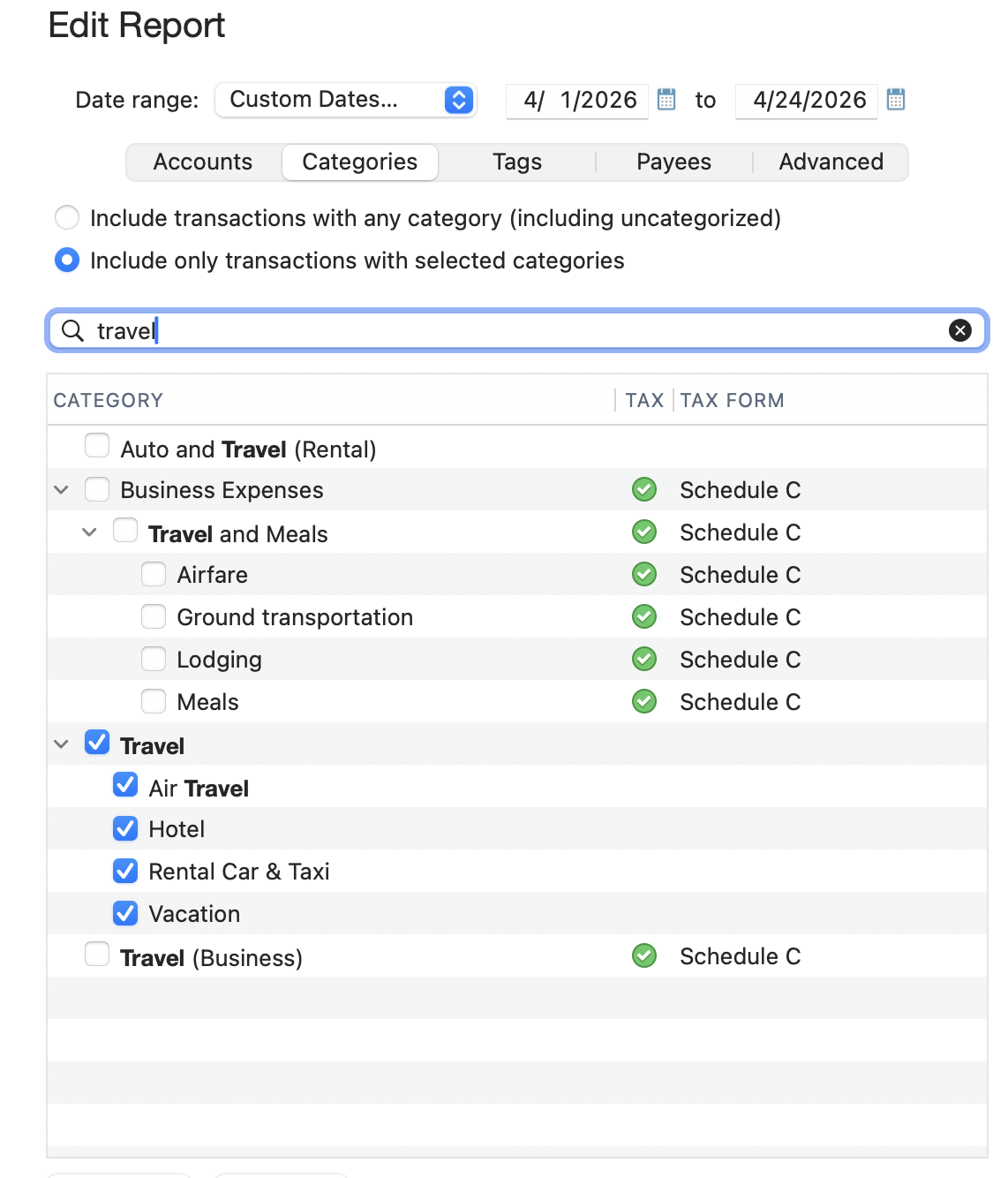Viewport: 1008px width, 1178px height.
Task: Collapse the Travel and Meals subgroup
Action: tap(89, 532)
